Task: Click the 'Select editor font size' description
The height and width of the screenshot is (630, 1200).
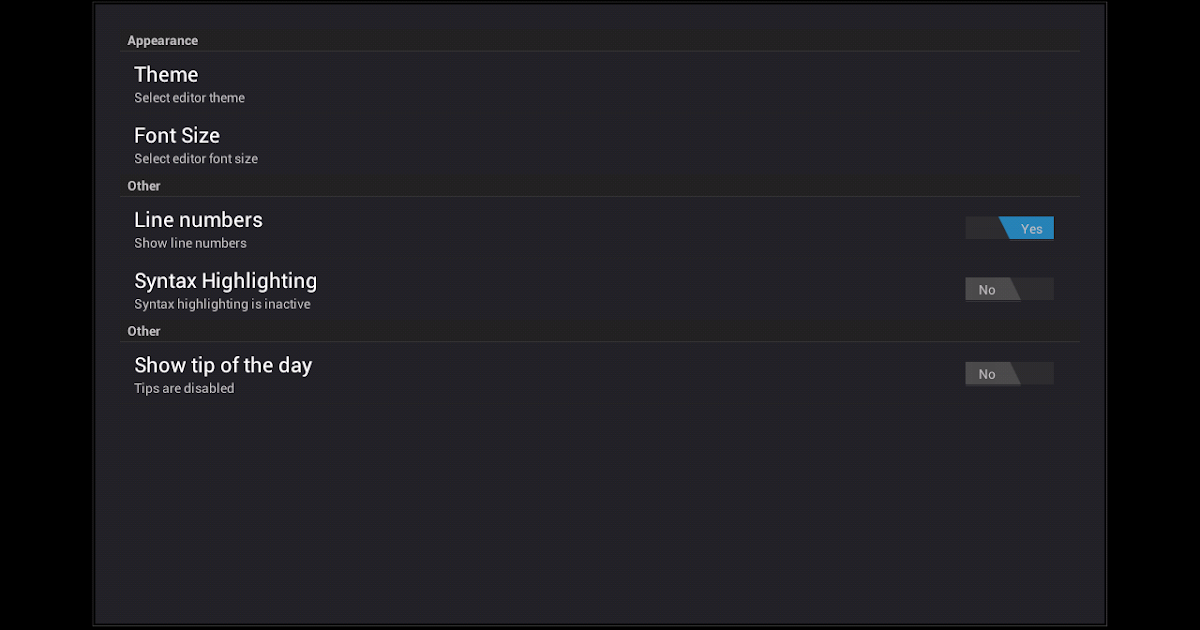Action: point(196,158)
